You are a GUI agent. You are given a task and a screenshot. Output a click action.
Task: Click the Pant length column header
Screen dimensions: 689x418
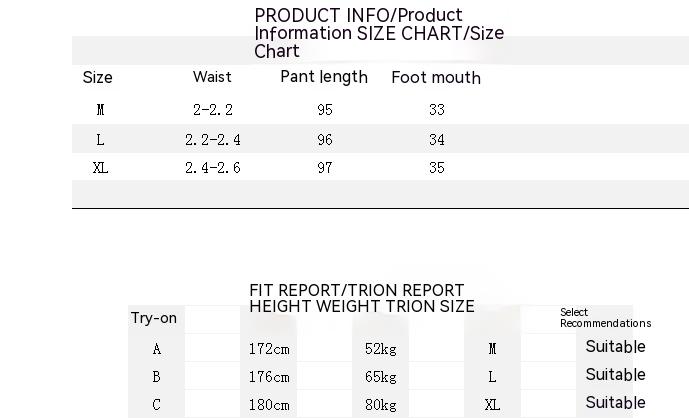pyautogui.click(x=324, y=77)
